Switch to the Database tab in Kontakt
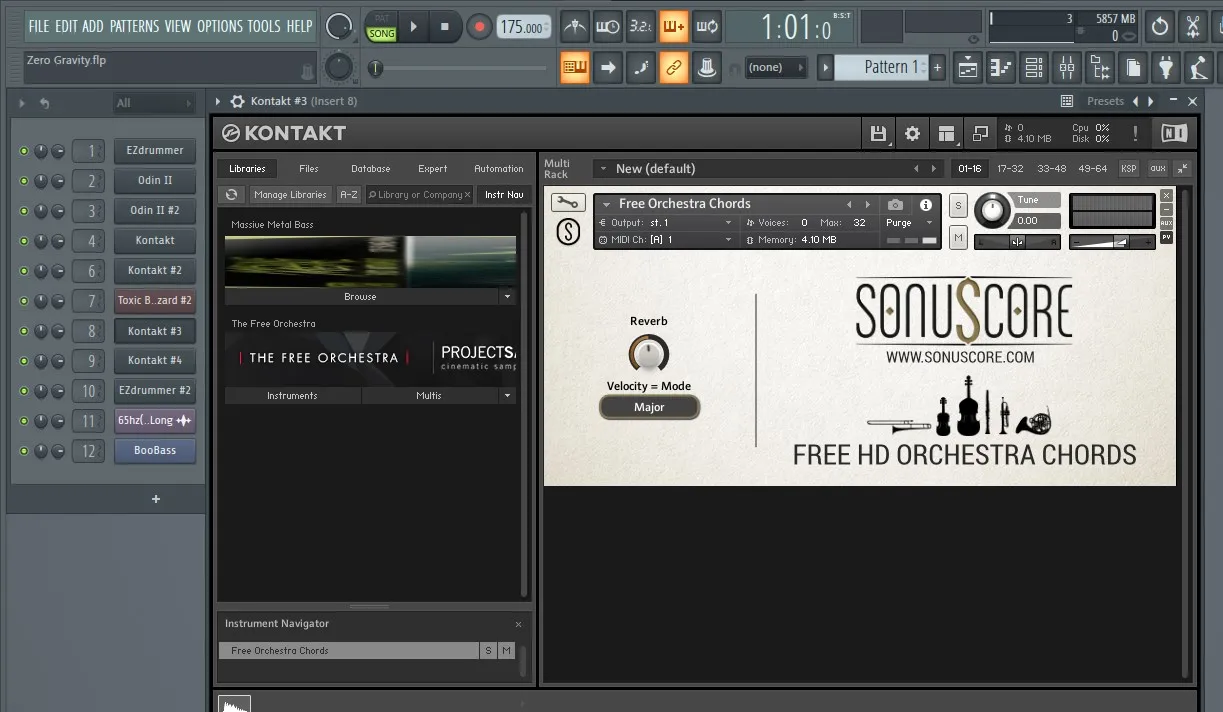Screen dimensions: 1223x712 point(370,169)
